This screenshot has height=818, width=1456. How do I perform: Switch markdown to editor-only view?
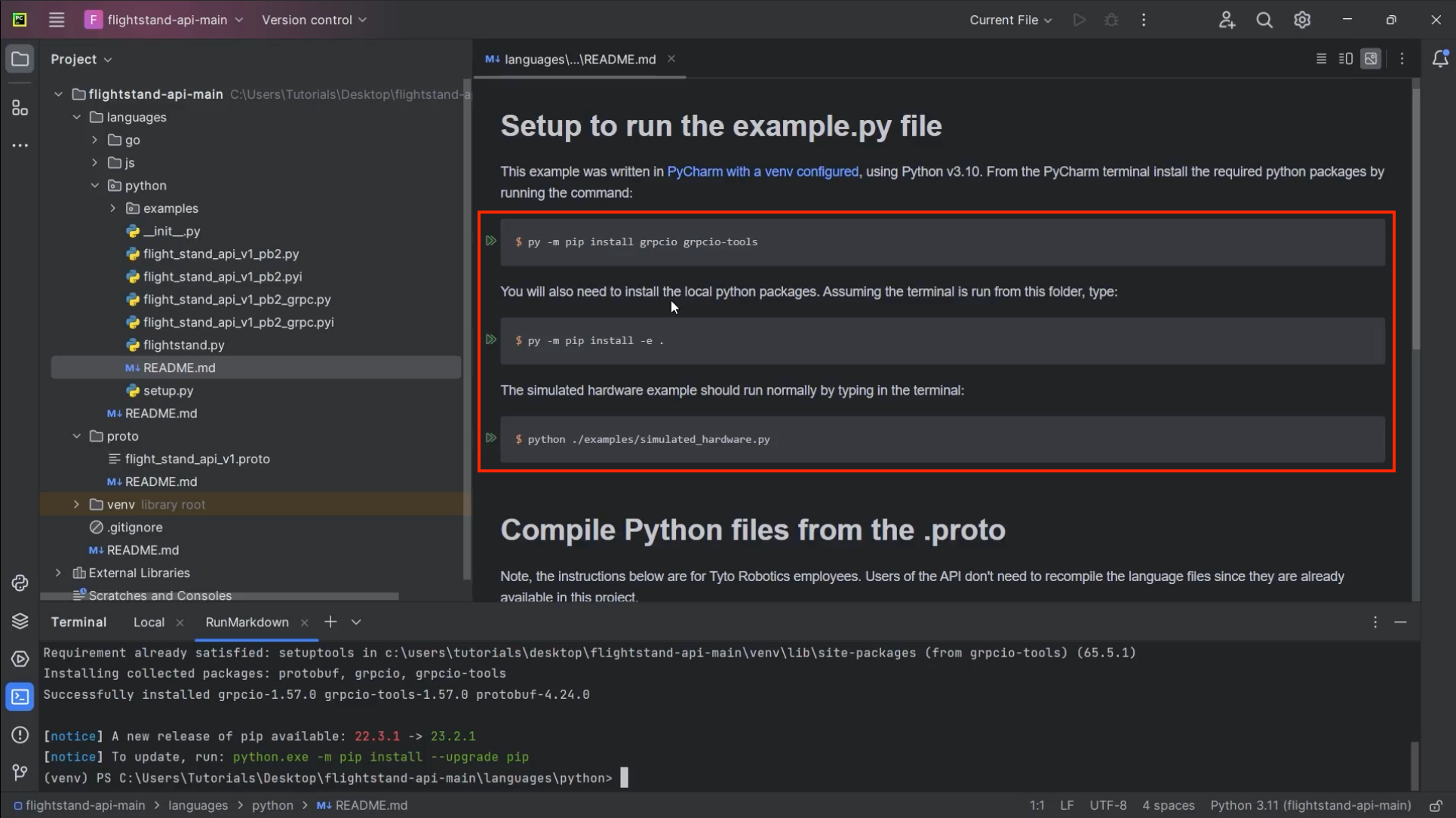tap(1321, 58)
